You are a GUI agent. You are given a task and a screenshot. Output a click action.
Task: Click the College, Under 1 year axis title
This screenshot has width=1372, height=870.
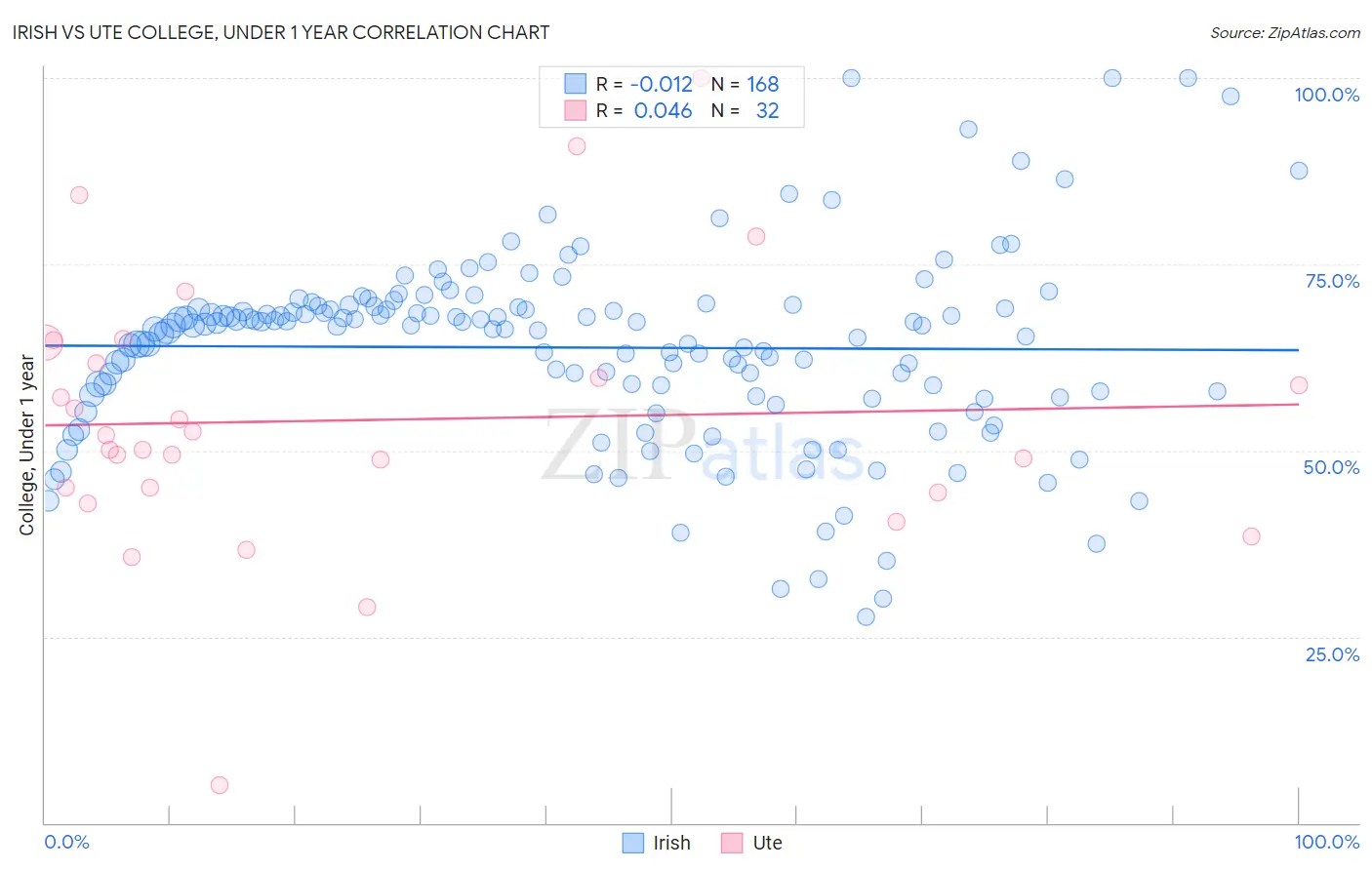pos(26,446)
